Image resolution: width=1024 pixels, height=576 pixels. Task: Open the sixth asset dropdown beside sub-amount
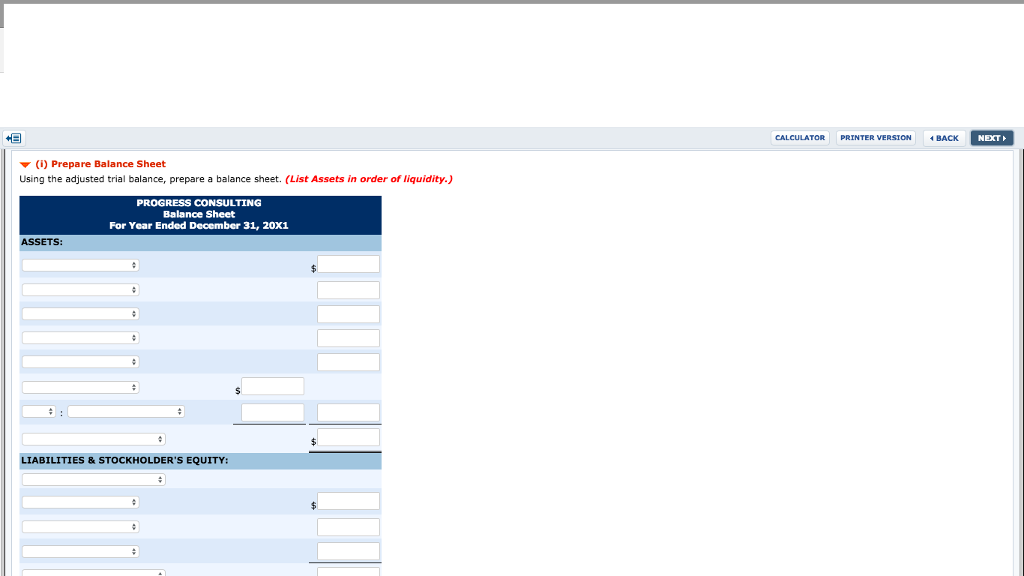tap(80, 387)
